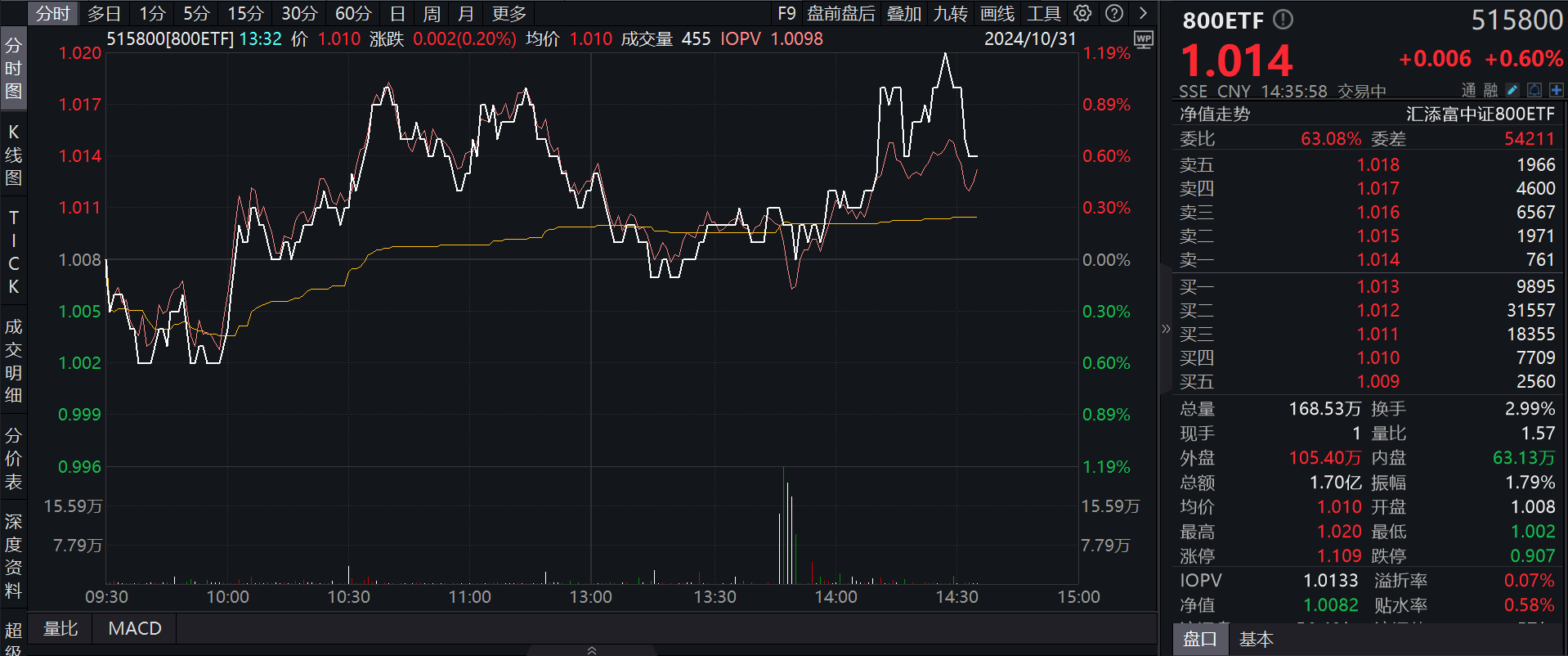Select 量比 indicator tab
This screenshot has width=1568, height=656.
tap(60, 628)
